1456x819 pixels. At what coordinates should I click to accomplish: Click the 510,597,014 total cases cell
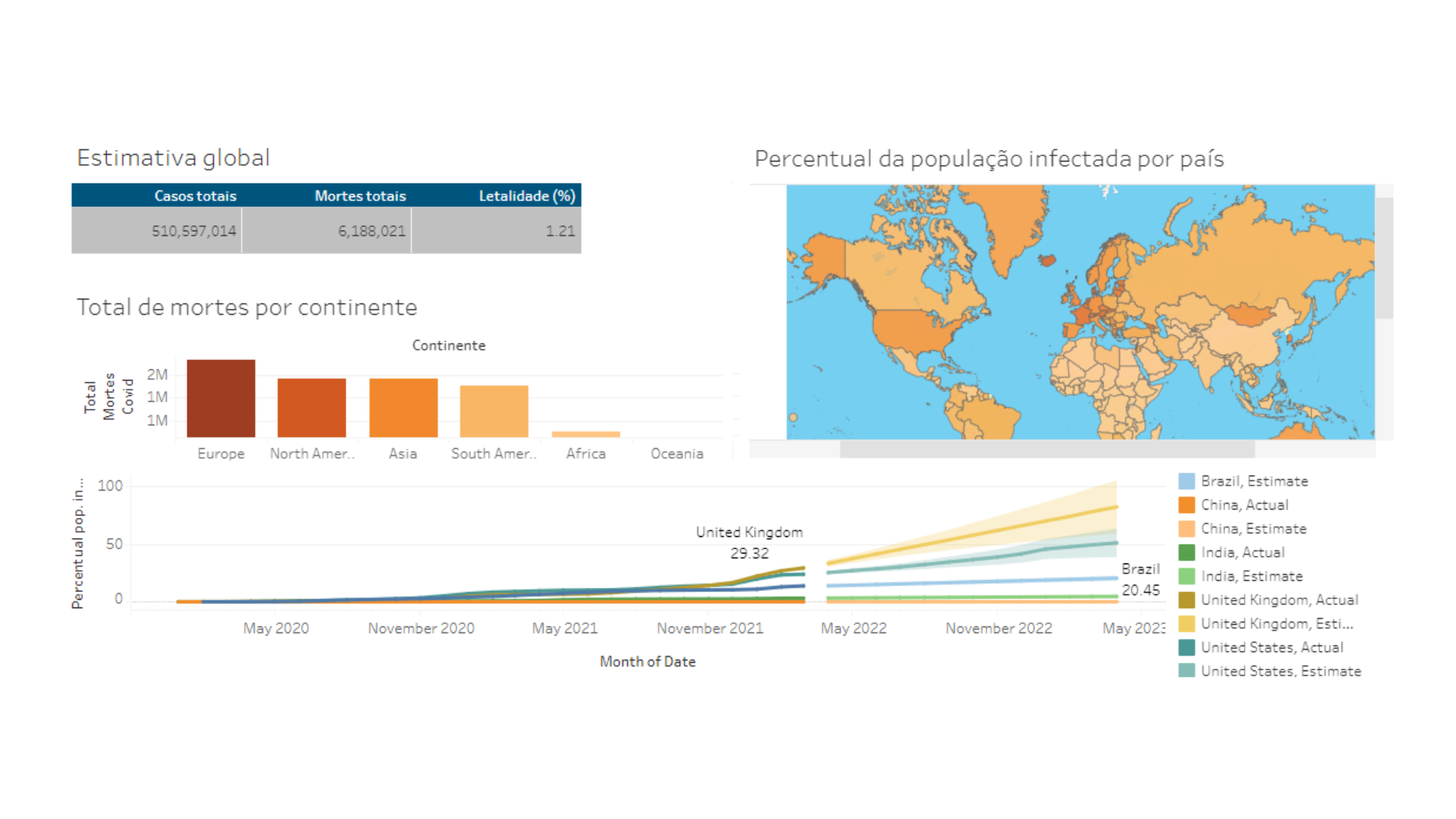pos(193,231)
